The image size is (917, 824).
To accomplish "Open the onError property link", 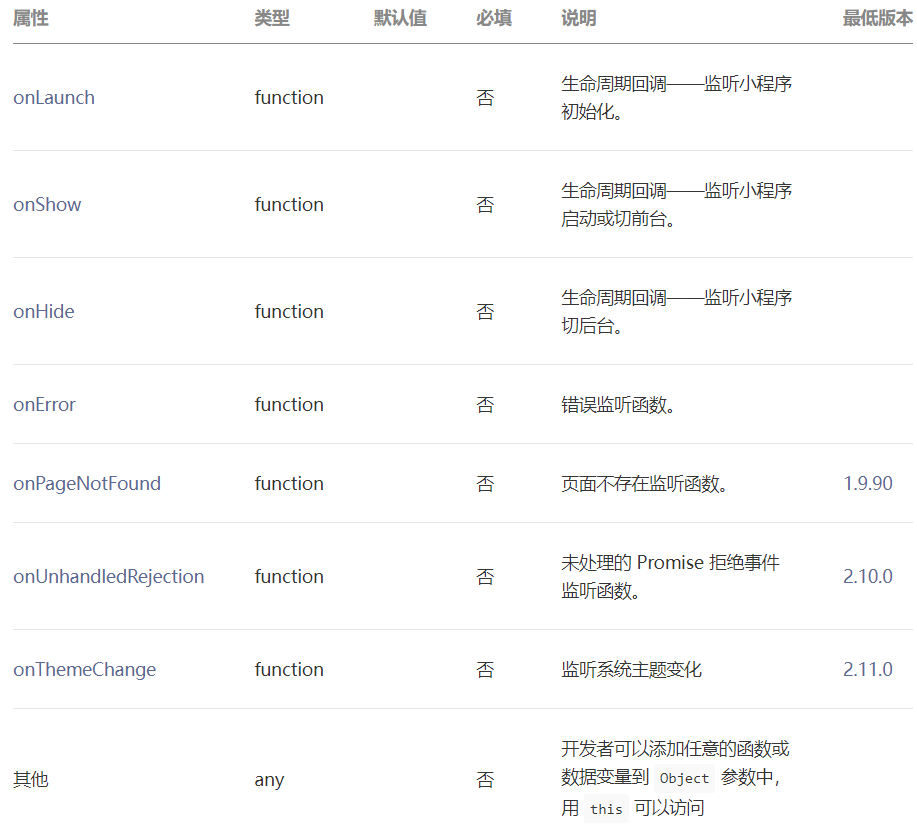I will click(44, 404).
